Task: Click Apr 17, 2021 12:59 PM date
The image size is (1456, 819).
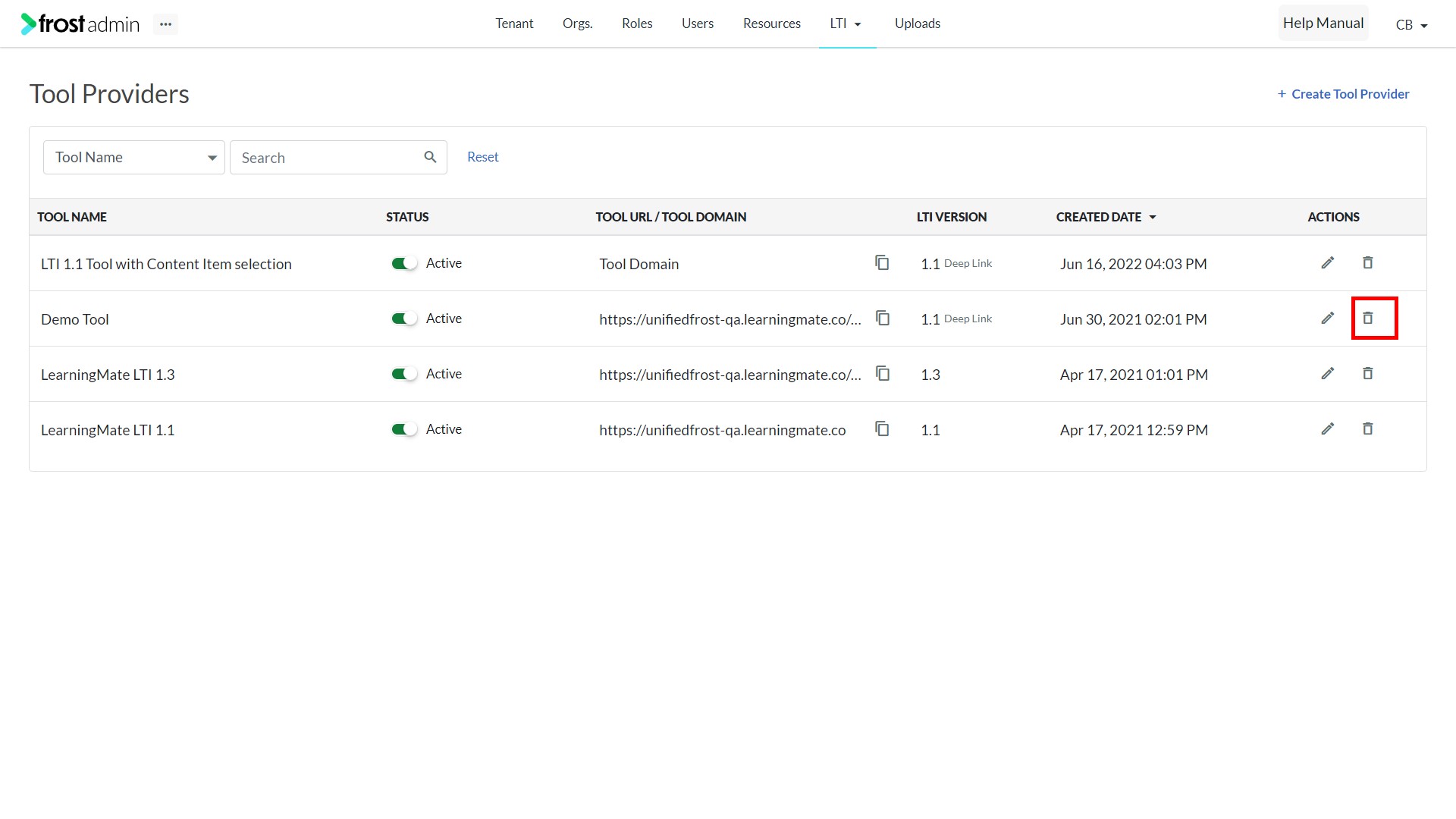Action: point(1134,430)
